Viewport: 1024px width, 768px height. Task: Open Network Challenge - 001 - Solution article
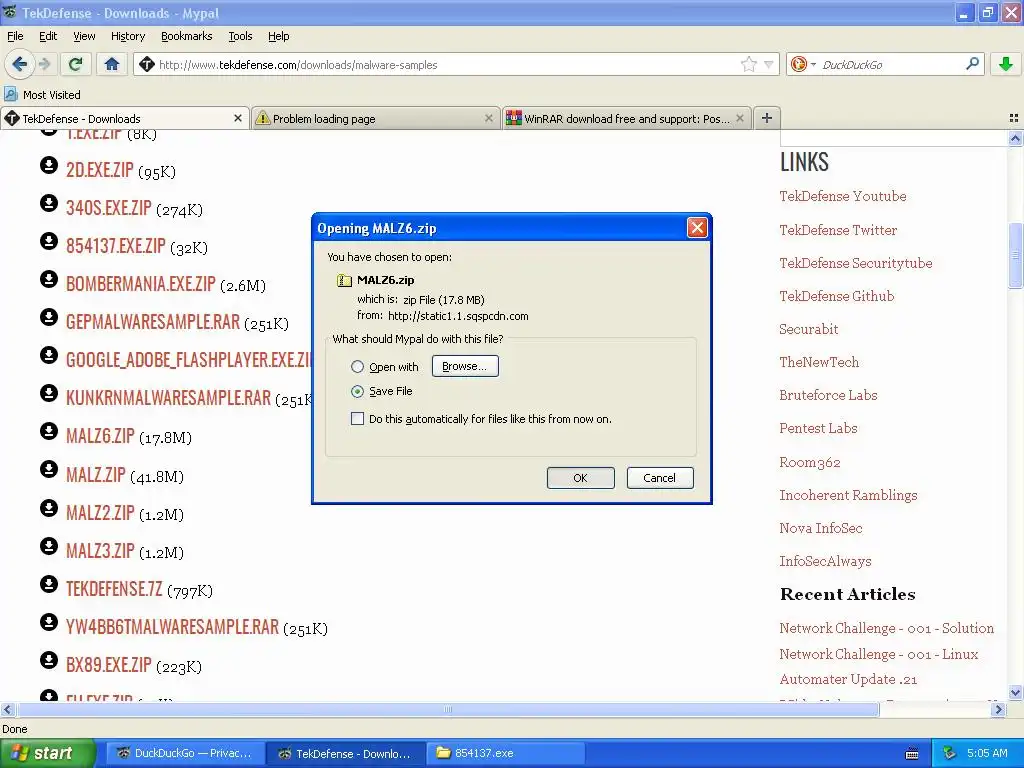pyautogui.click(x=886, y=628)
